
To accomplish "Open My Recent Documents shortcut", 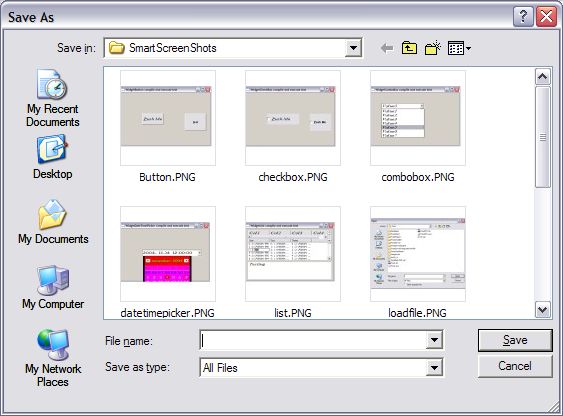I will 52,98.
